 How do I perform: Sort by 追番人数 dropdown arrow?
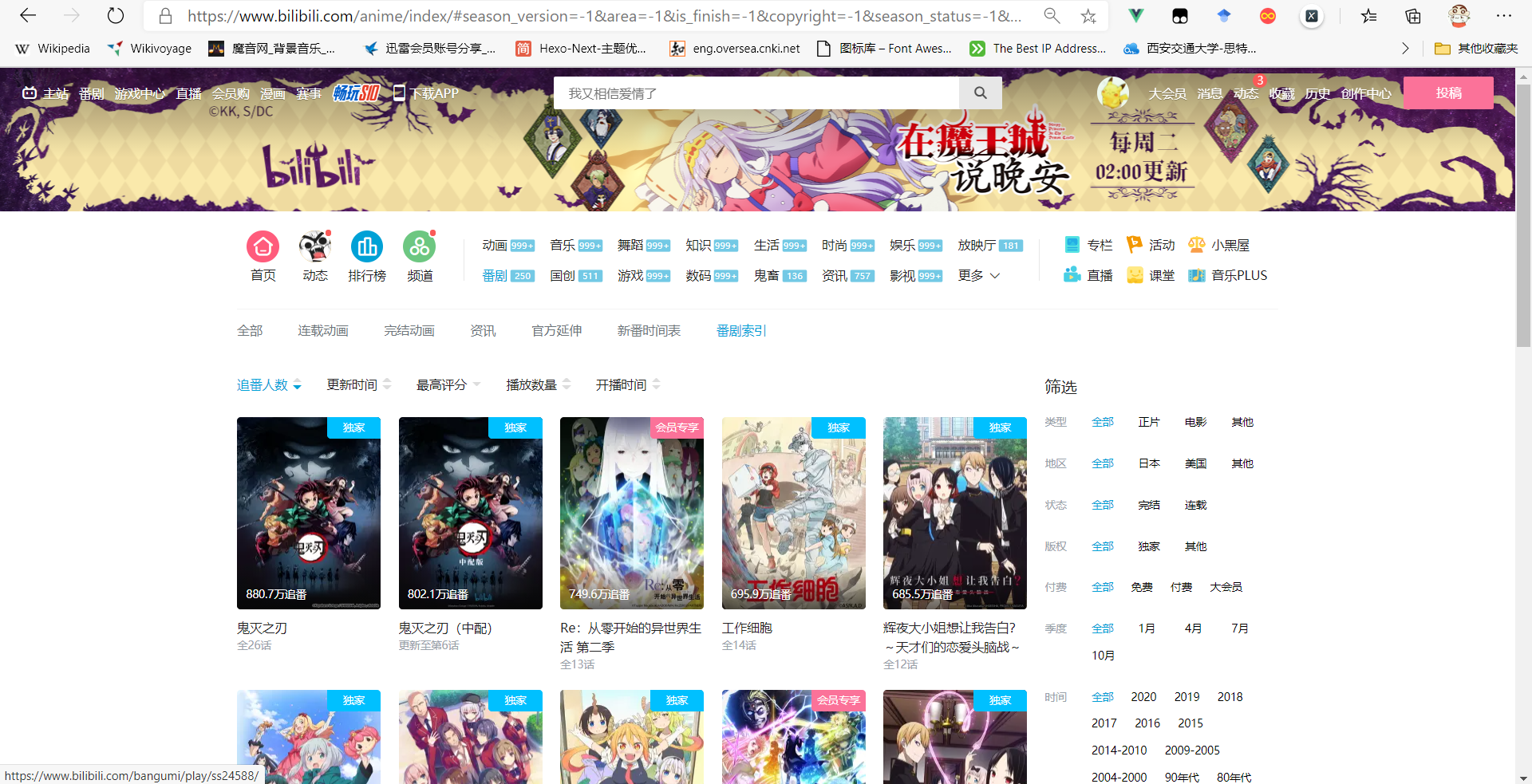[x=298, y=386]
